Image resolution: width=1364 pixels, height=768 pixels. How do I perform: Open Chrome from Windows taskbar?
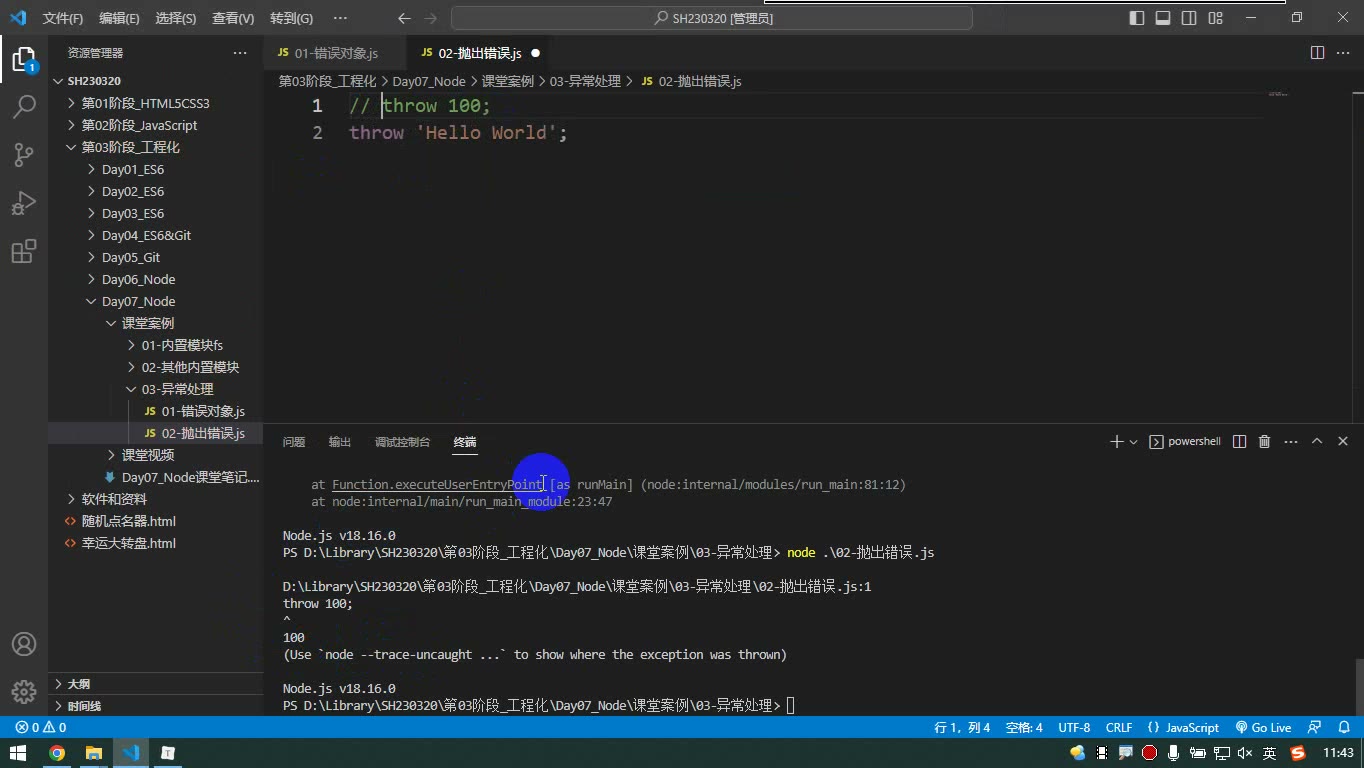(57, 753)
